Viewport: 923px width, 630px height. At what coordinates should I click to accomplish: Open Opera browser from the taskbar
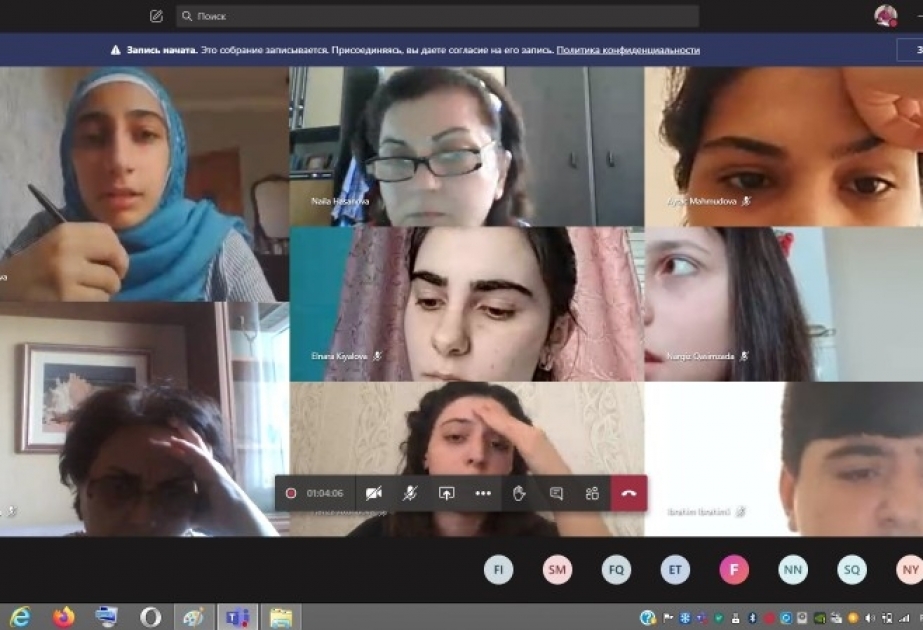click(150, 617)
